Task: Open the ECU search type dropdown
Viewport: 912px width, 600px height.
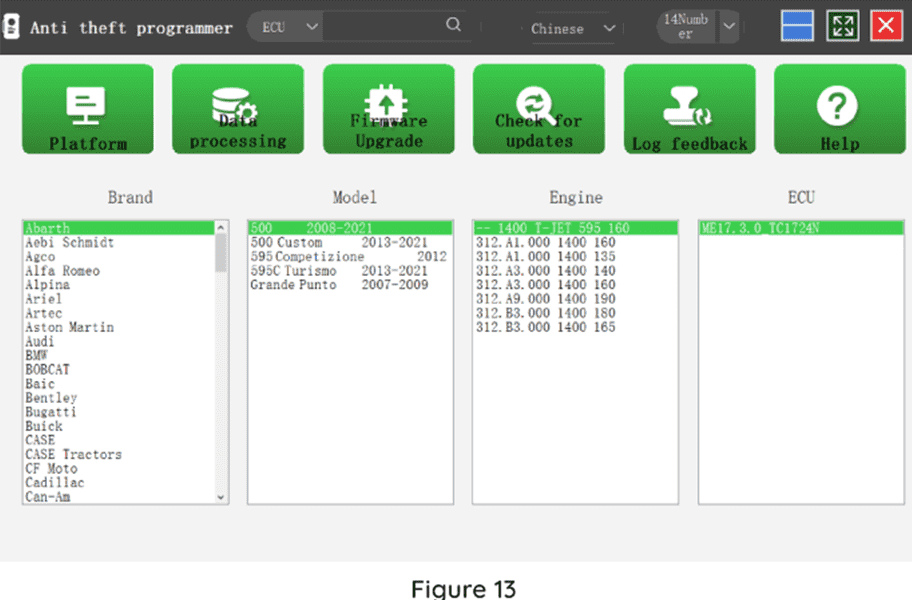Action: pos(285,27)
